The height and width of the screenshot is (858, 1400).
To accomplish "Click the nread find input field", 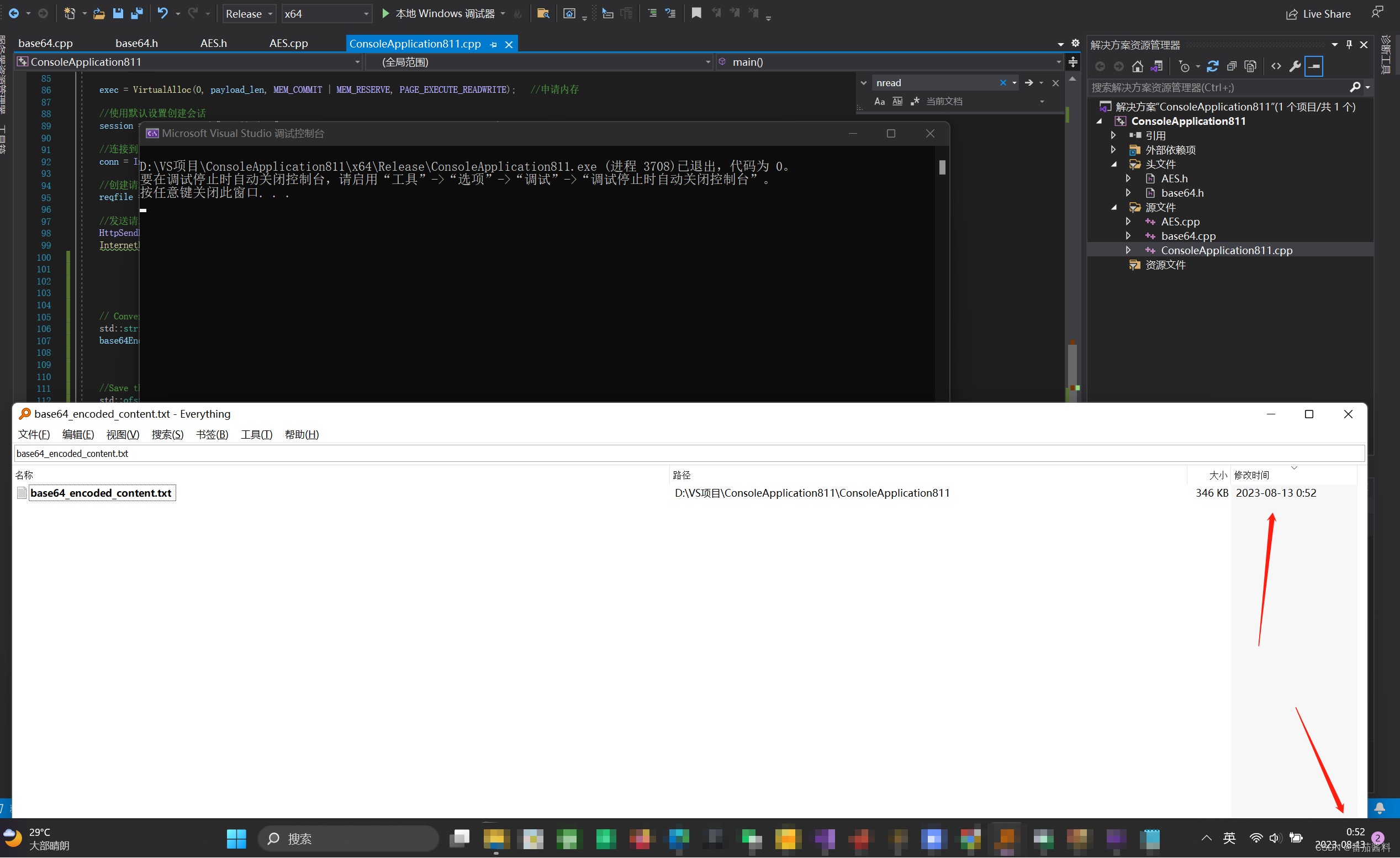I will (934, 83).
